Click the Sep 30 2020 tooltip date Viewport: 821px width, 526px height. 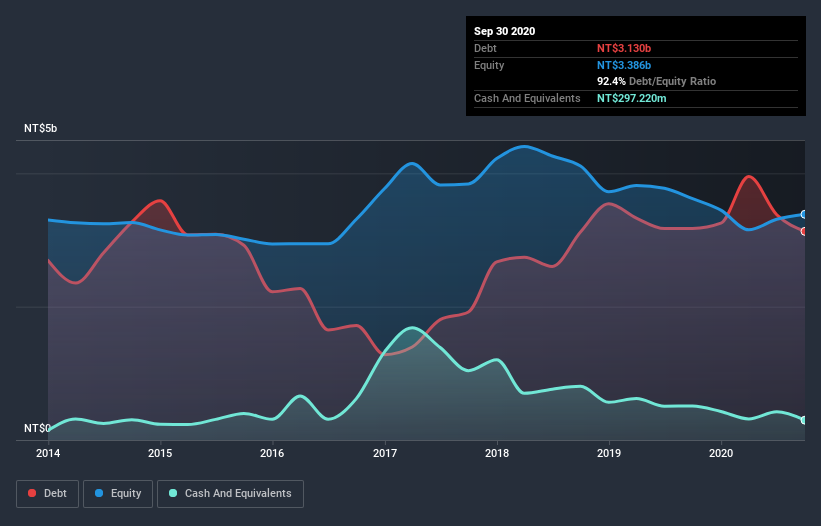505,31
